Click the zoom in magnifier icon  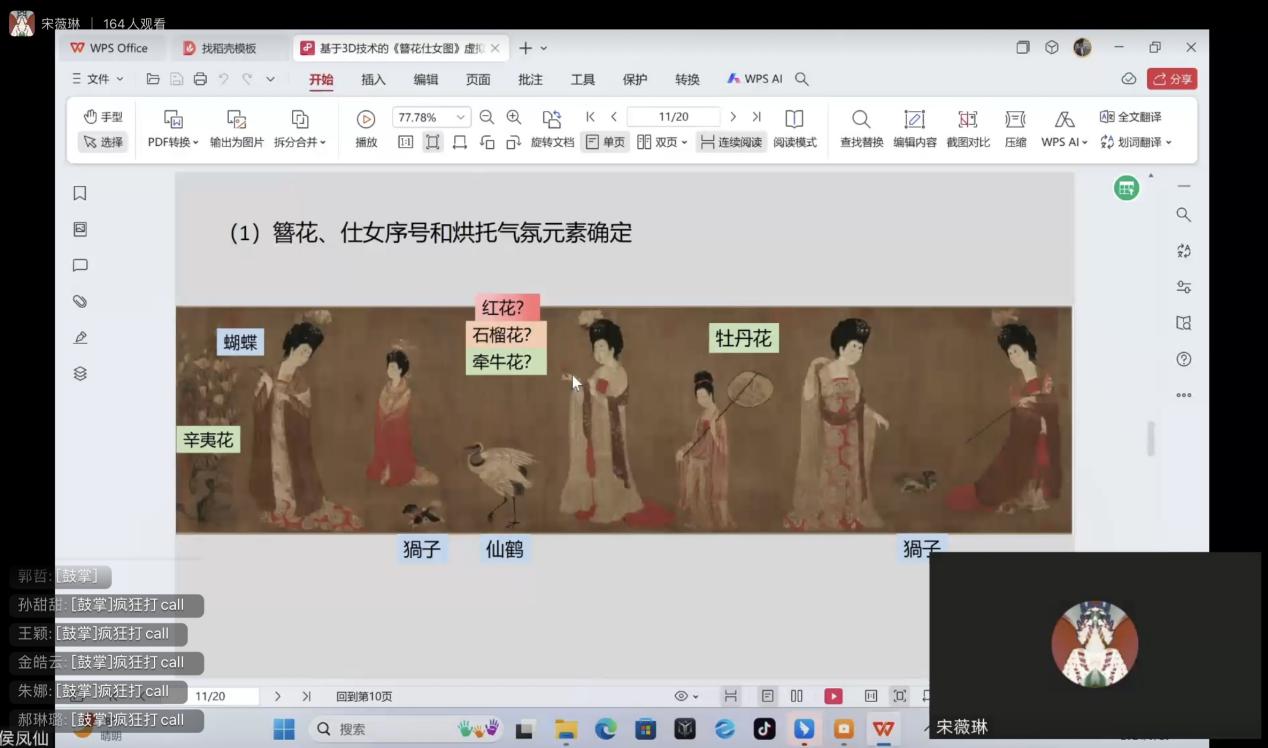514,117
